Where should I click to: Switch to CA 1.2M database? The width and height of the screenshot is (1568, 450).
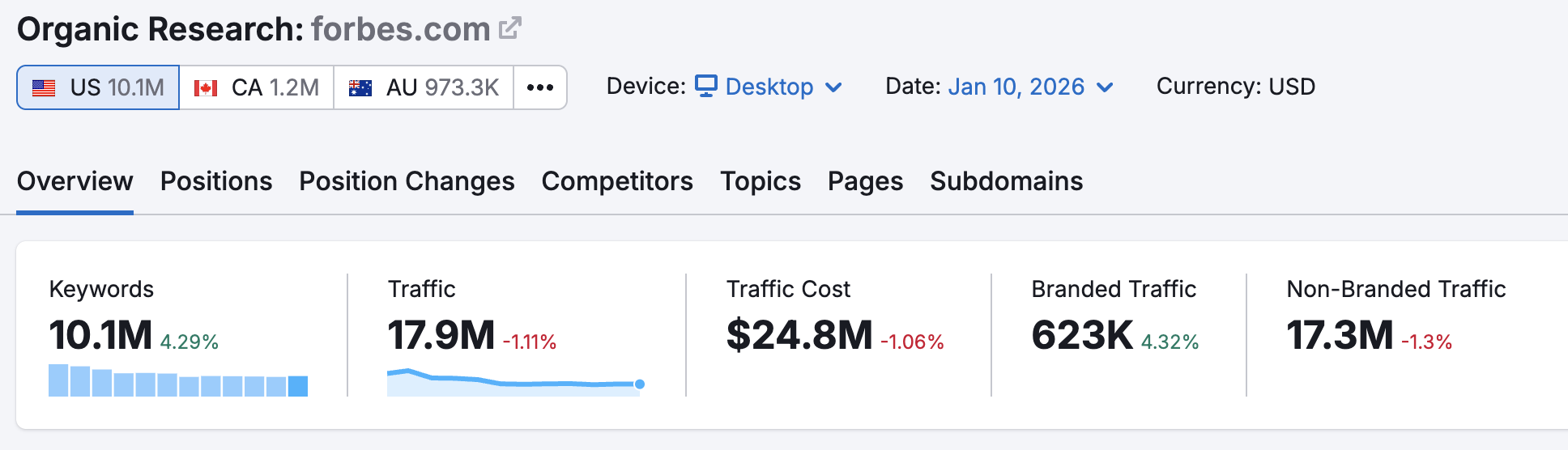click(257, 87)
